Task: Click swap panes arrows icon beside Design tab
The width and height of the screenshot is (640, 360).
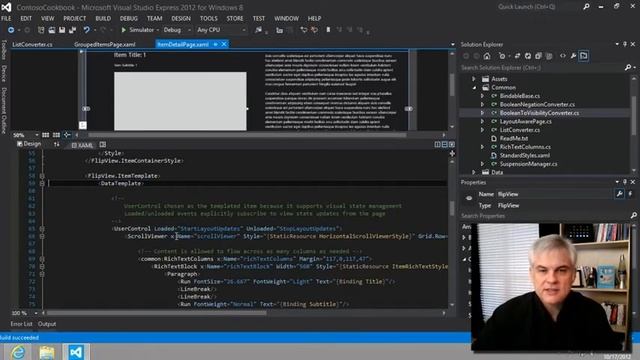Action: 56,144
